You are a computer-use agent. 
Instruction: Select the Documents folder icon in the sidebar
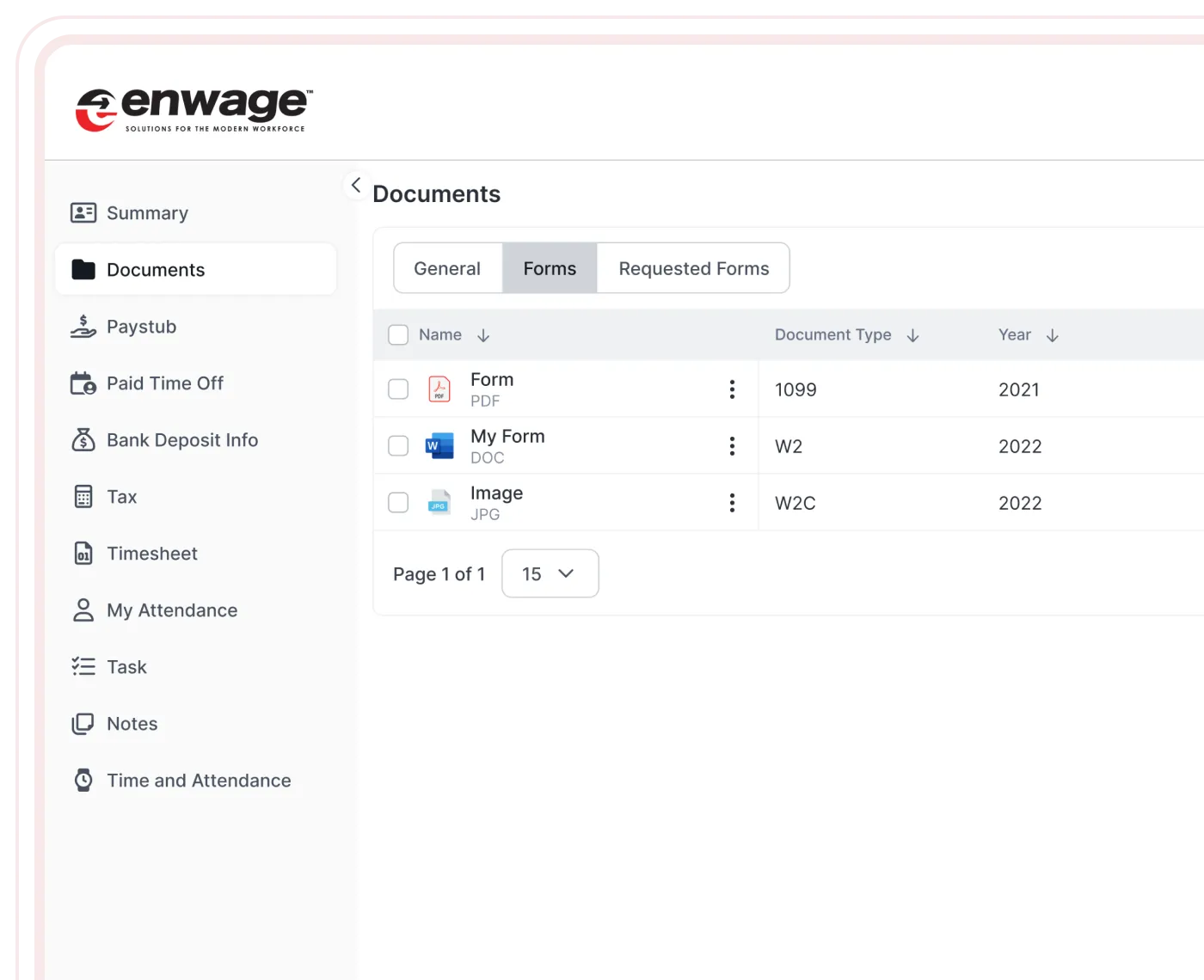[x=83, y=269]
